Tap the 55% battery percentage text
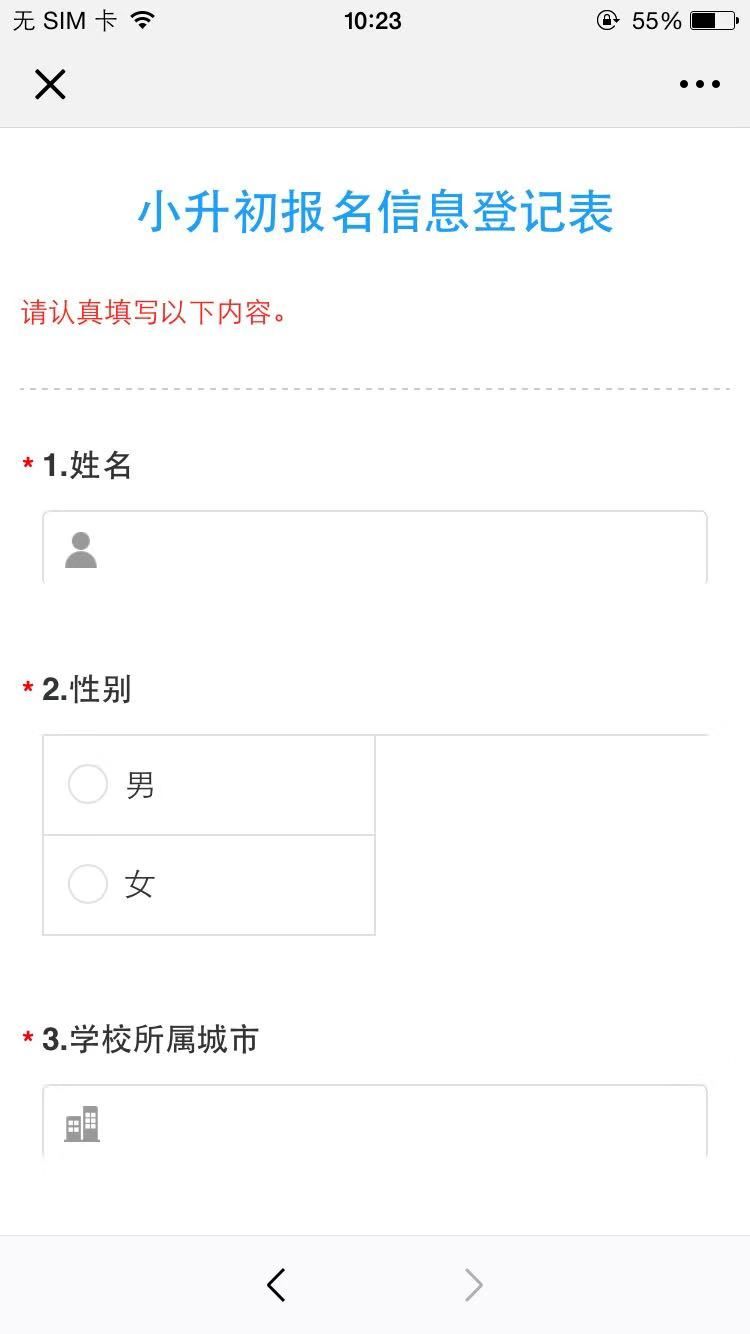This screenshot has height=1334, width=750. (x=655, y=20)
